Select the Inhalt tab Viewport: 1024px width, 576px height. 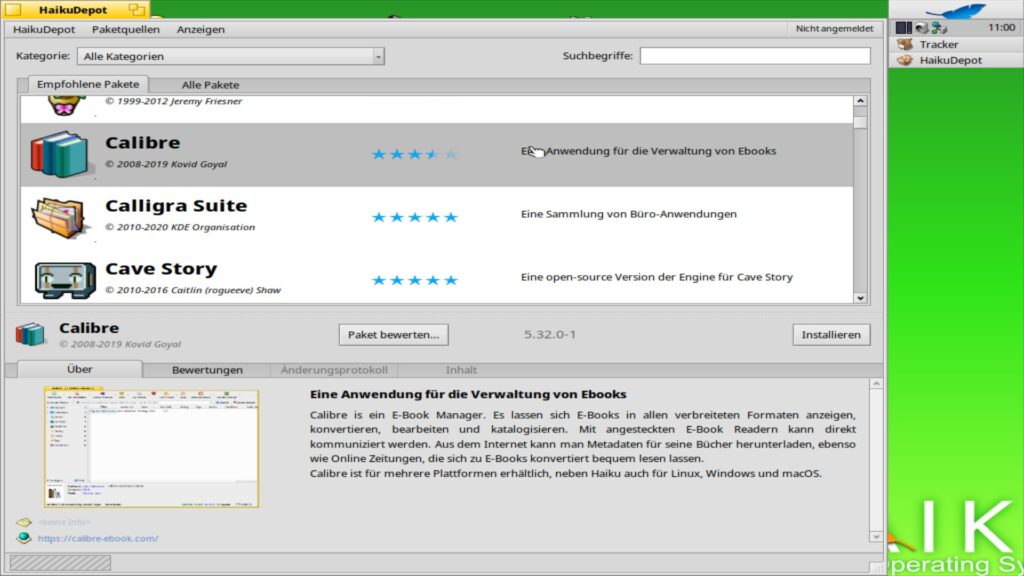pos(461,370)
